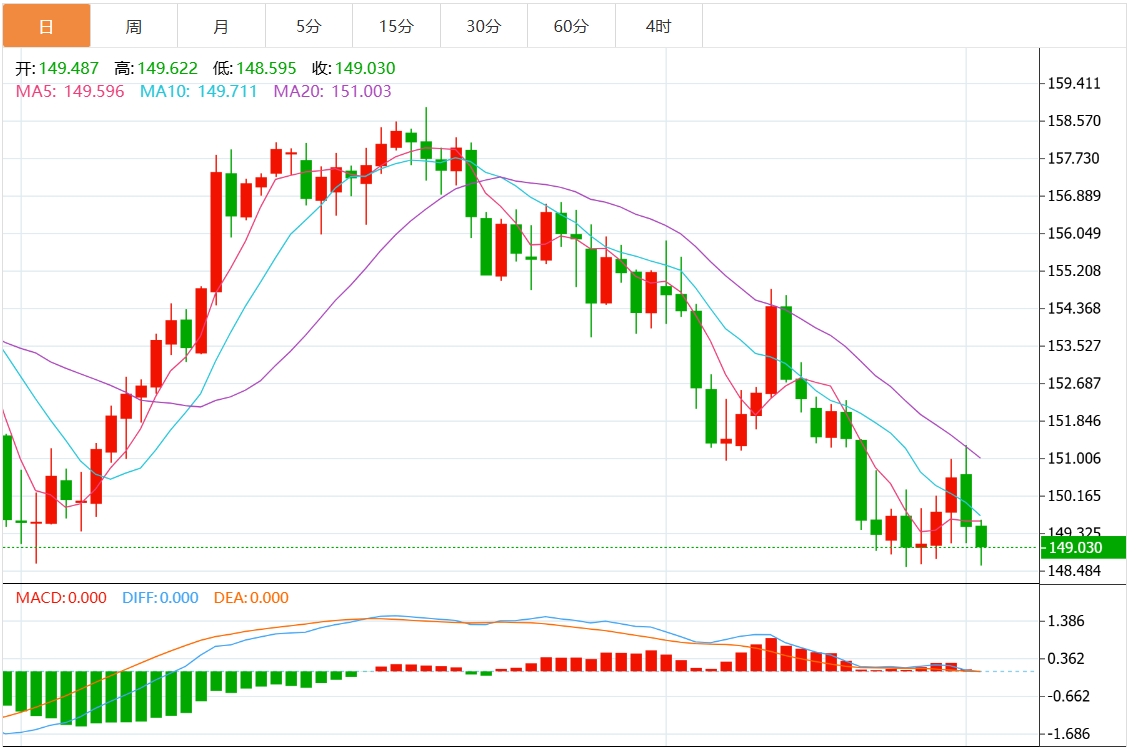Open the 5分 chart tab
This screenshot has height=747, width=1140.
pyautogui.click(x=309, y=26)
